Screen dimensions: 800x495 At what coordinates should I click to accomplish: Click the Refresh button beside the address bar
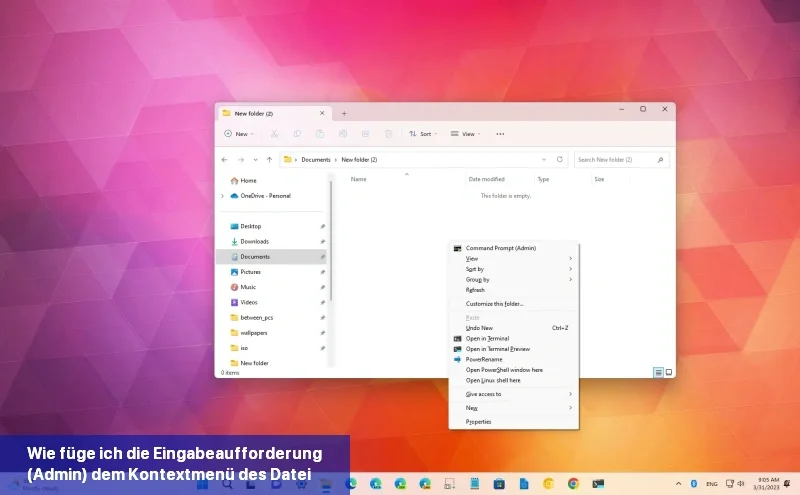coord(559,159)
